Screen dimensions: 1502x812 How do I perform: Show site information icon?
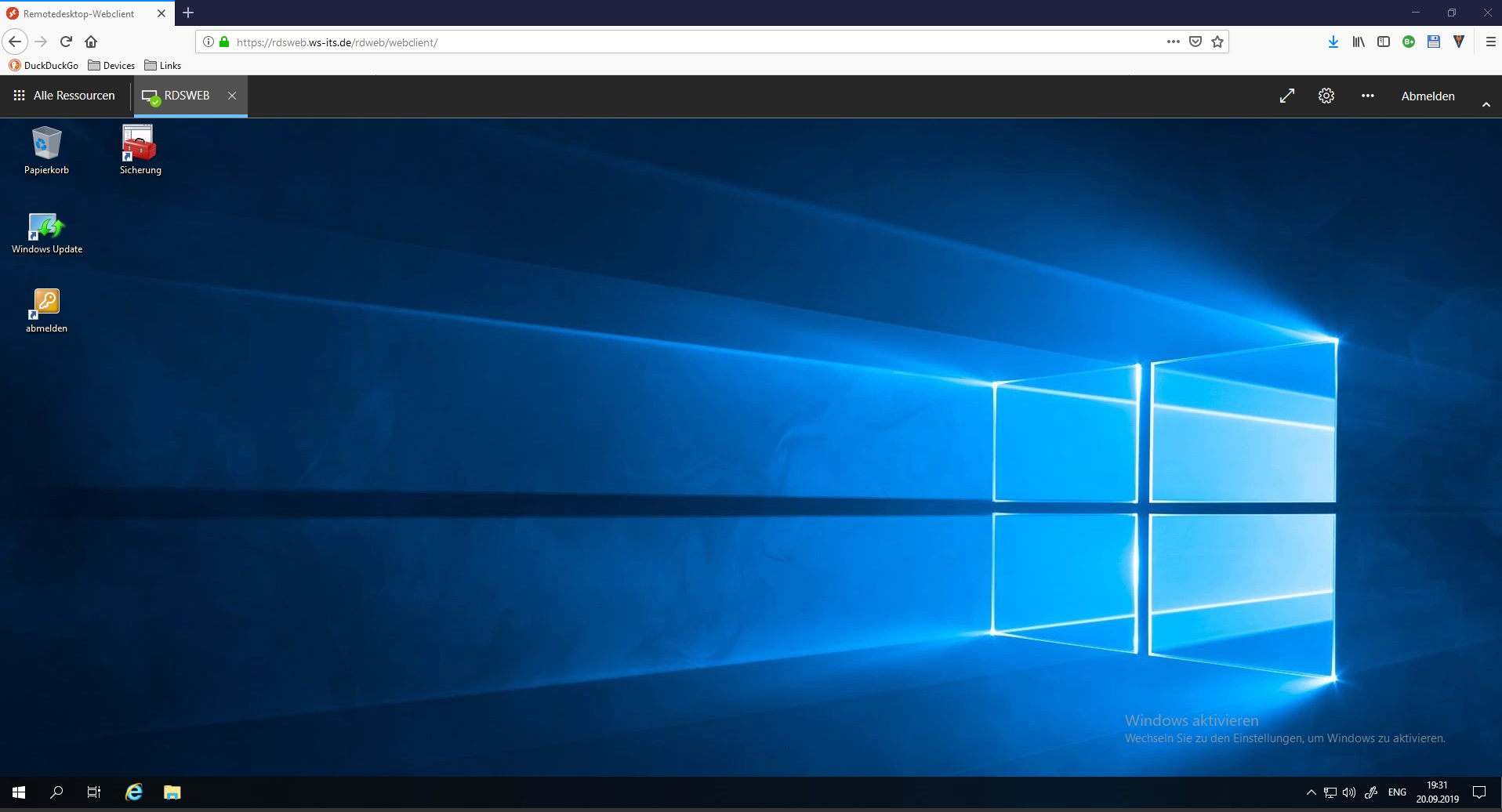click(209, 42)
